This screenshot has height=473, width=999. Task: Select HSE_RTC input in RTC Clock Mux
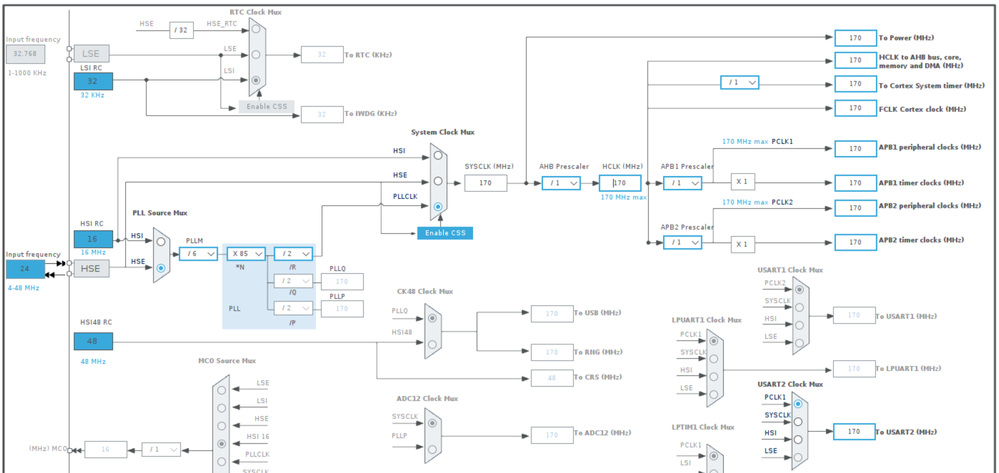[x=256, y=30]
